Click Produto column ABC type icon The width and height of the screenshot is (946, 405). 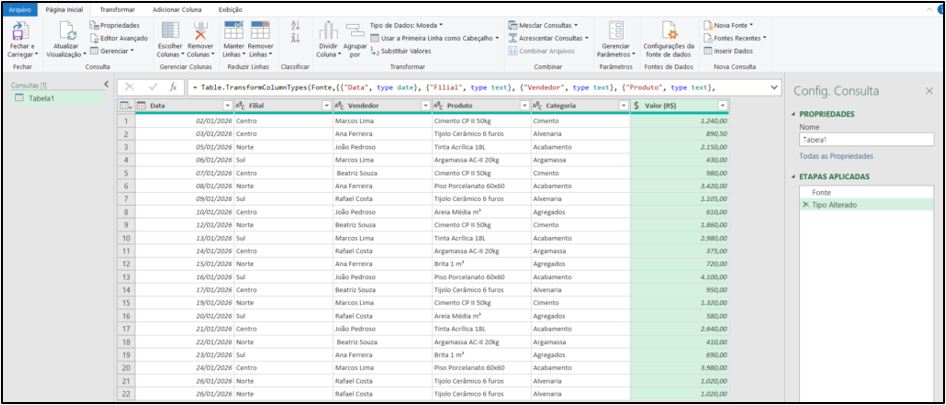438,106
